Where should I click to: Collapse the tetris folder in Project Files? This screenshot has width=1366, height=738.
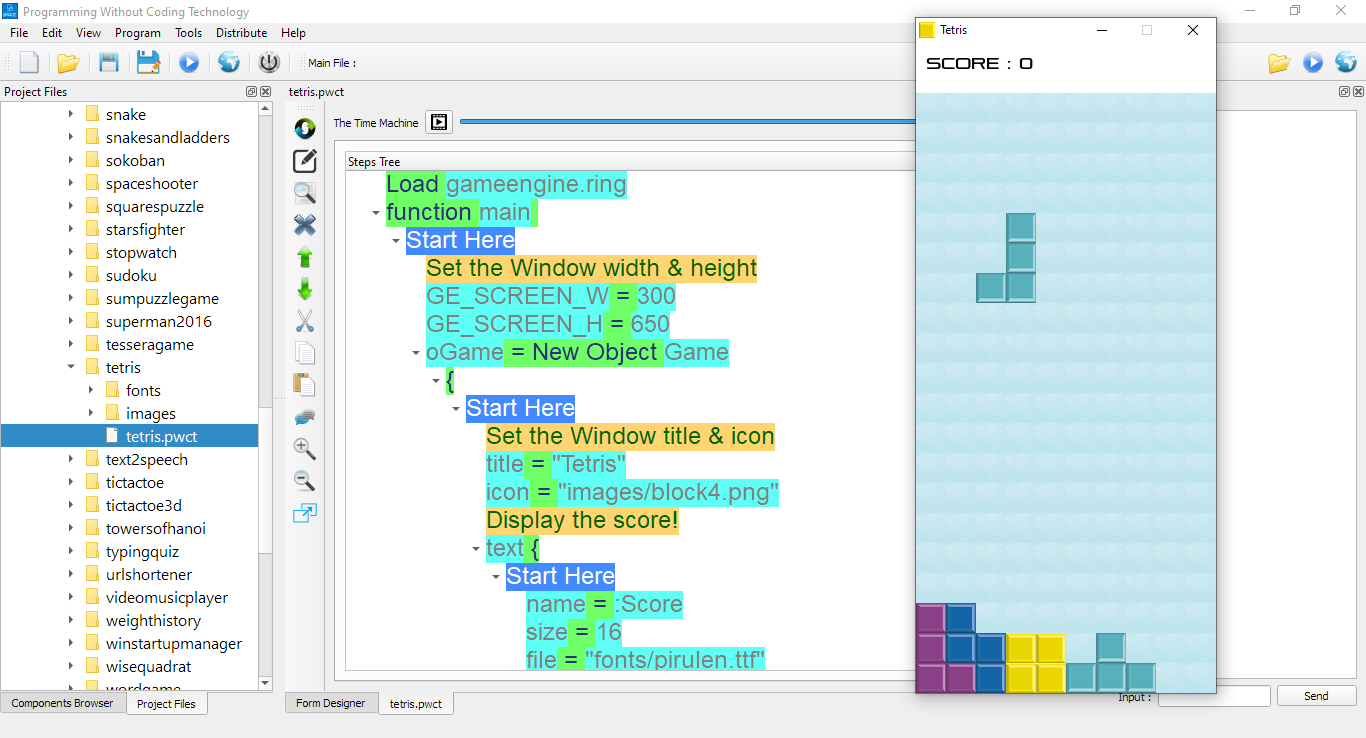click(71, 367)
